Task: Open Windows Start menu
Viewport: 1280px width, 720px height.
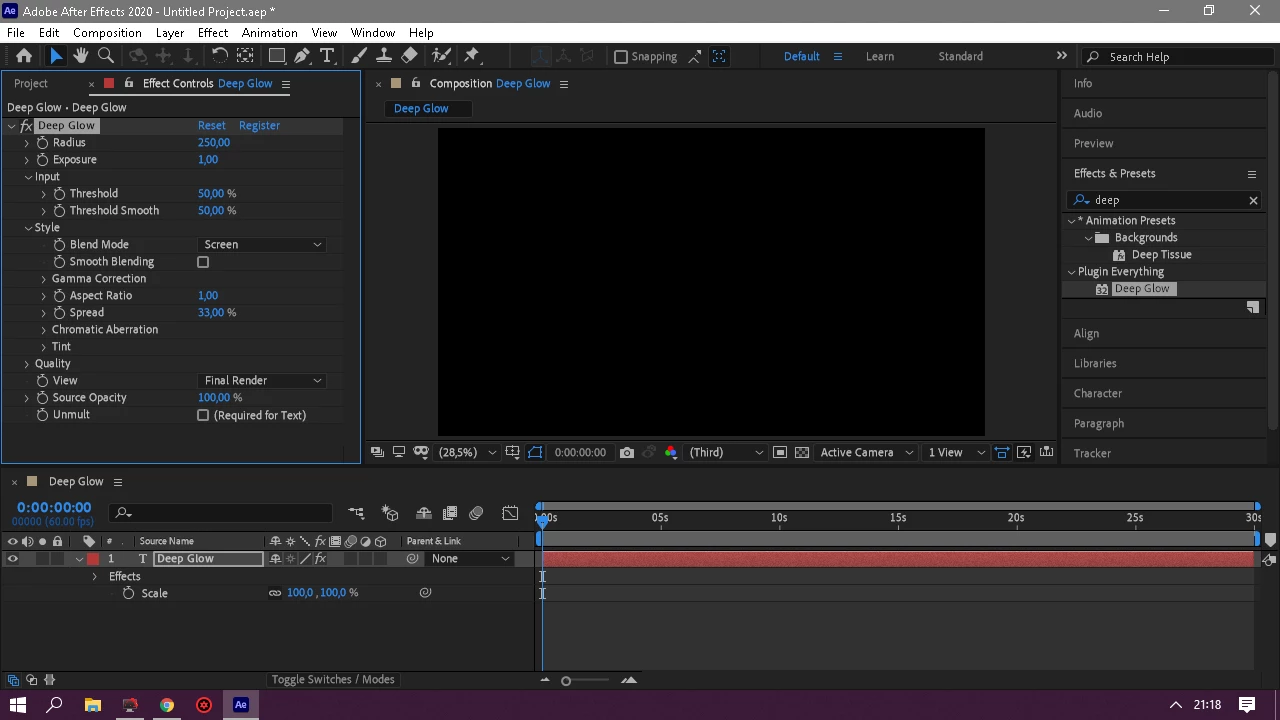Action: pos(18,705)
